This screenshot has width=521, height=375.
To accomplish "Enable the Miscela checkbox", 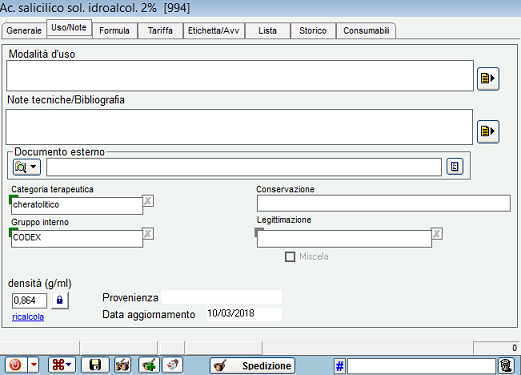I will [290, 257].
